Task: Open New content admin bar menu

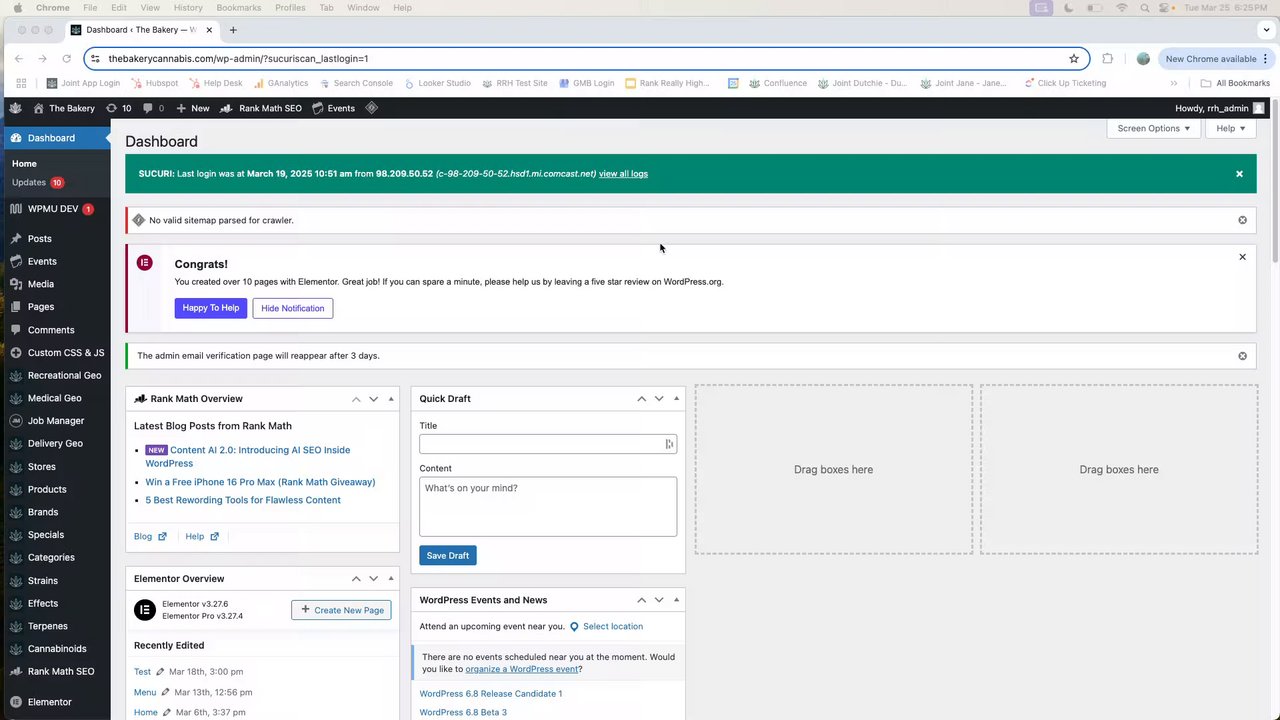Action: coord(193,108)
